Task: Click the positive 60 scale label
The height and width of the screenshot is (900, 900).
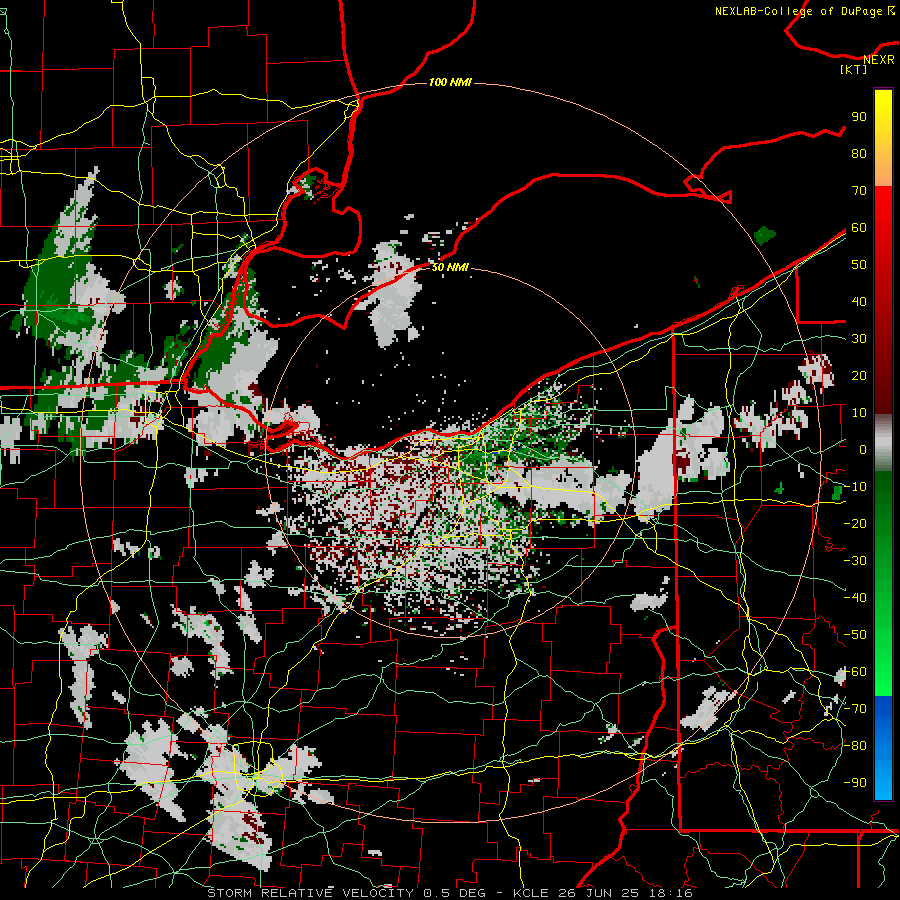Action: pyautogui.click(x=859, y=228)
